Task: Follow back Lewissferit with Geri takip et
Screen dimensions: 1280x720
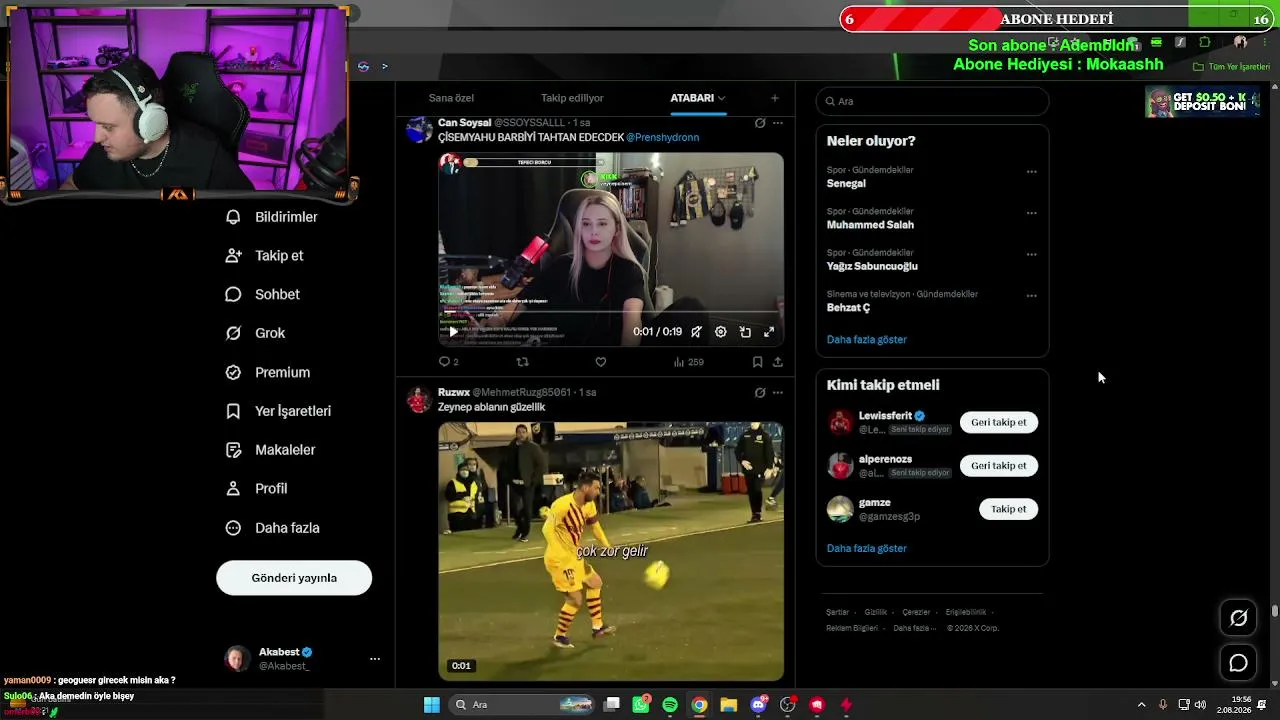Action: (999, 422)
